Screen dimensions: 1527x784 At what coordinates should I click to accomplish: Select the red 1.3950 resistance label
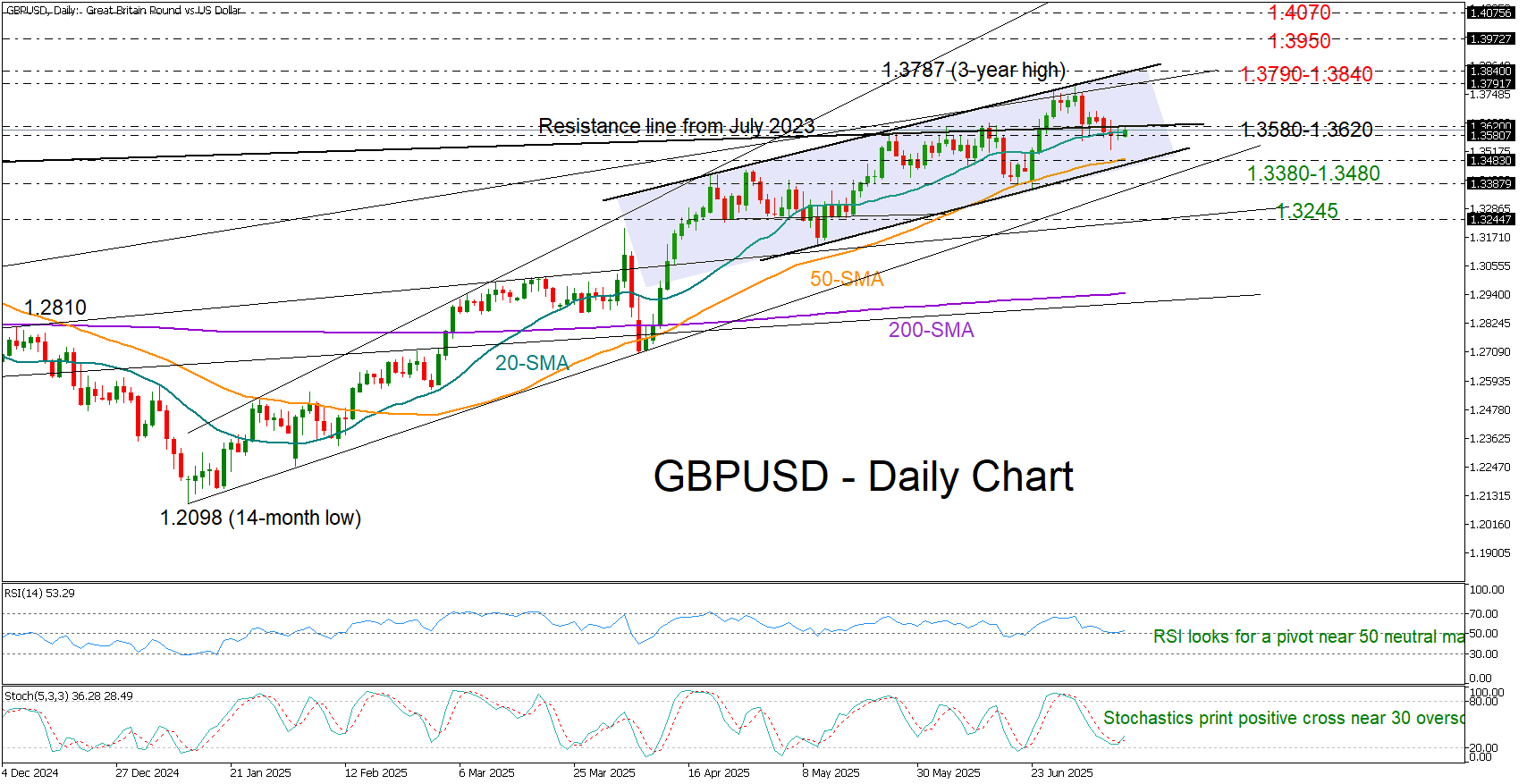[1299, 41]
